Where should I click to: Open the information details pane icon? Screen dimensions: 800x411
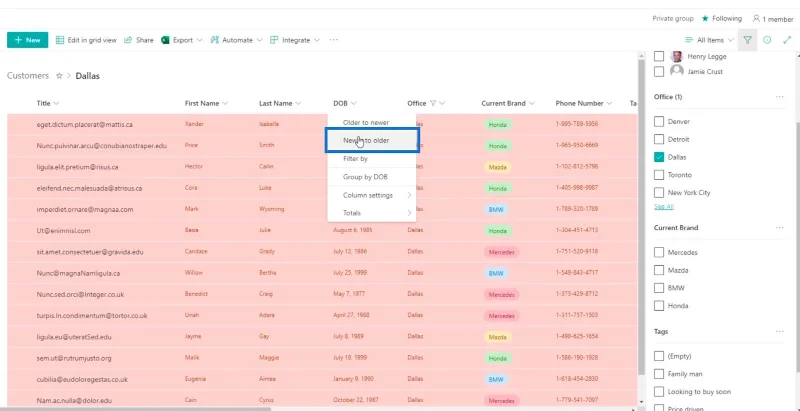[x=767, y=40]
